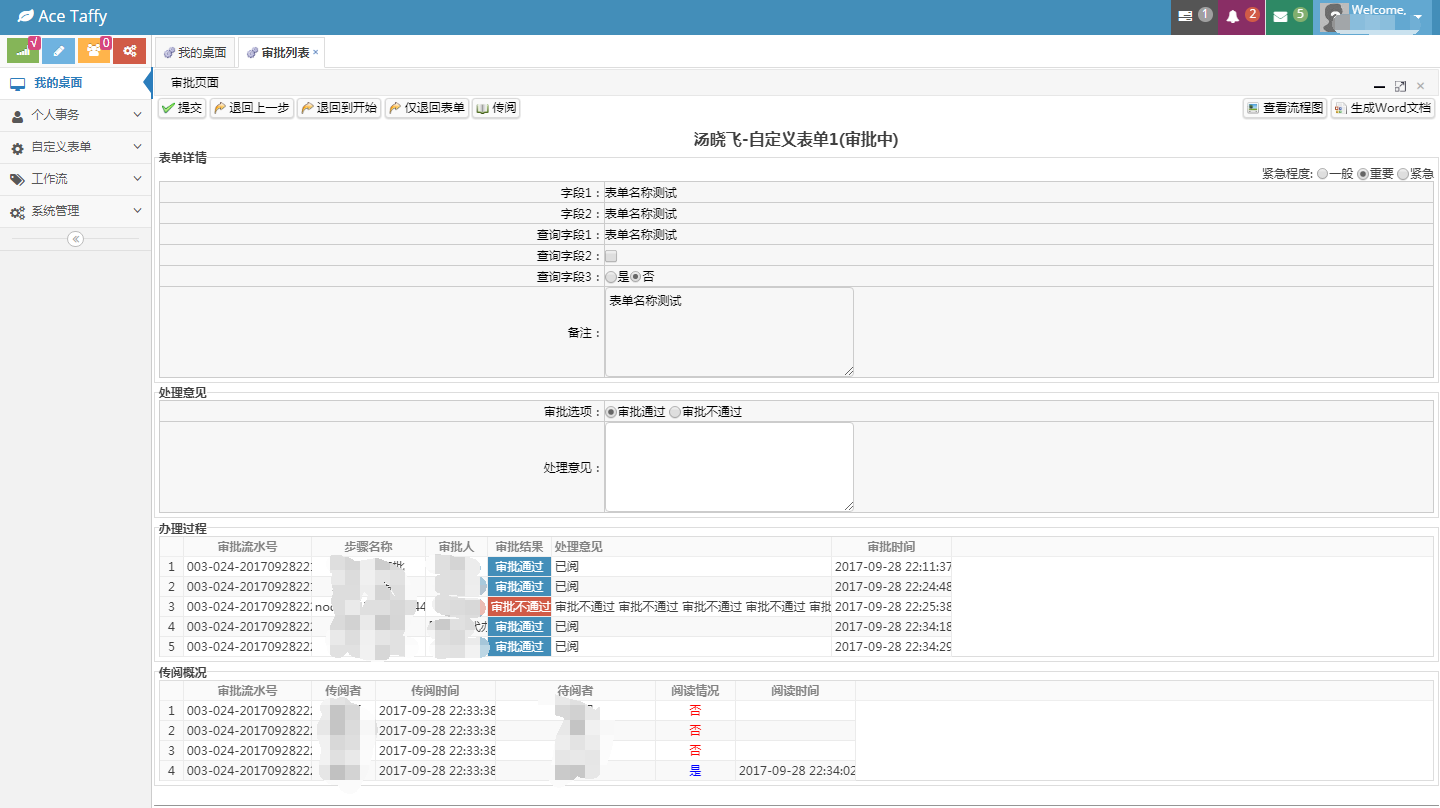The width and height of the screenshot is (1440, 808).
Task: Switch to the 我的桌面 tab
Action: click(195, 52)
